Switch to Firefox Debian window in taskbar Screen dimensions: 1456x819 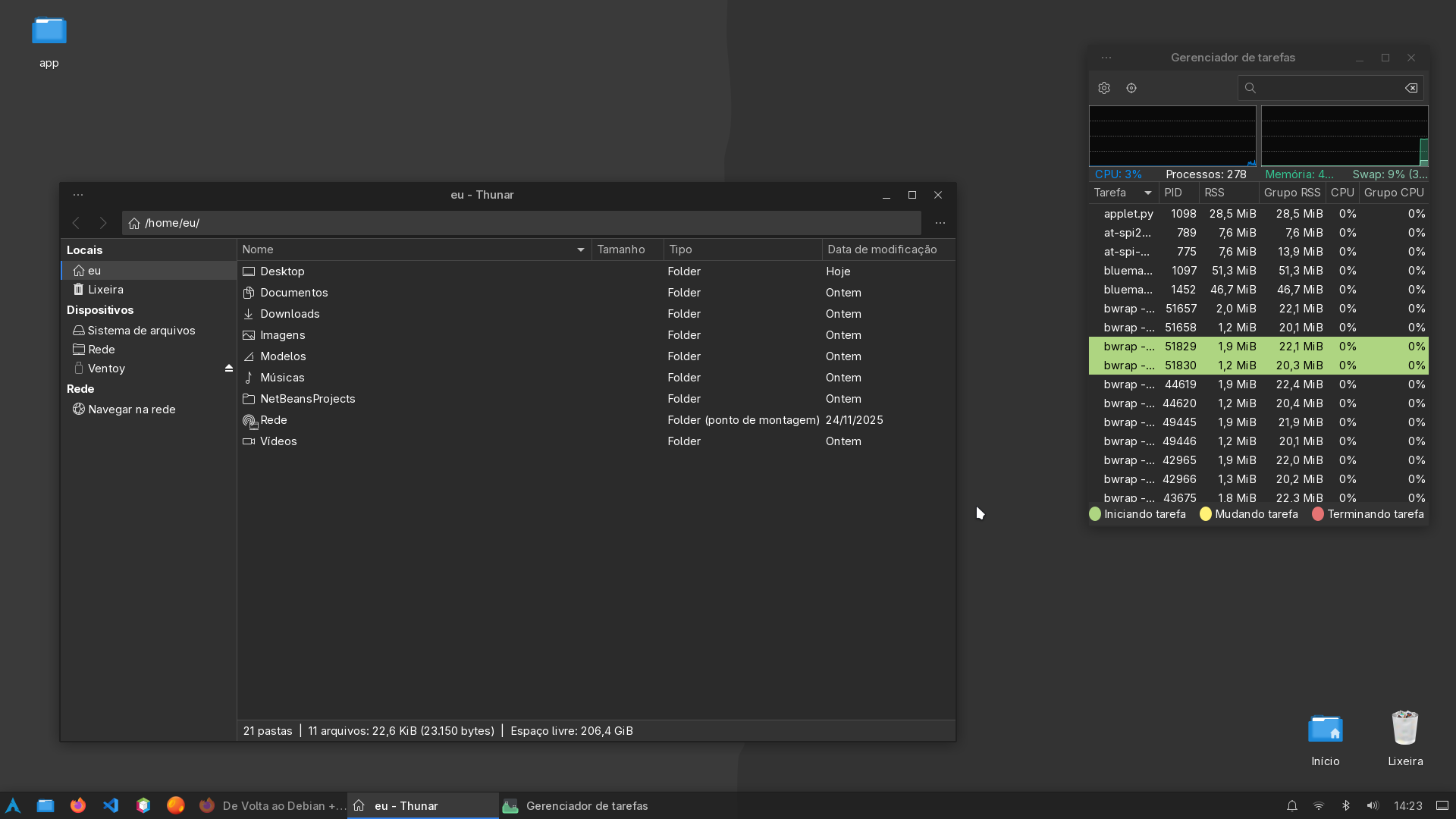coord(271,805)
